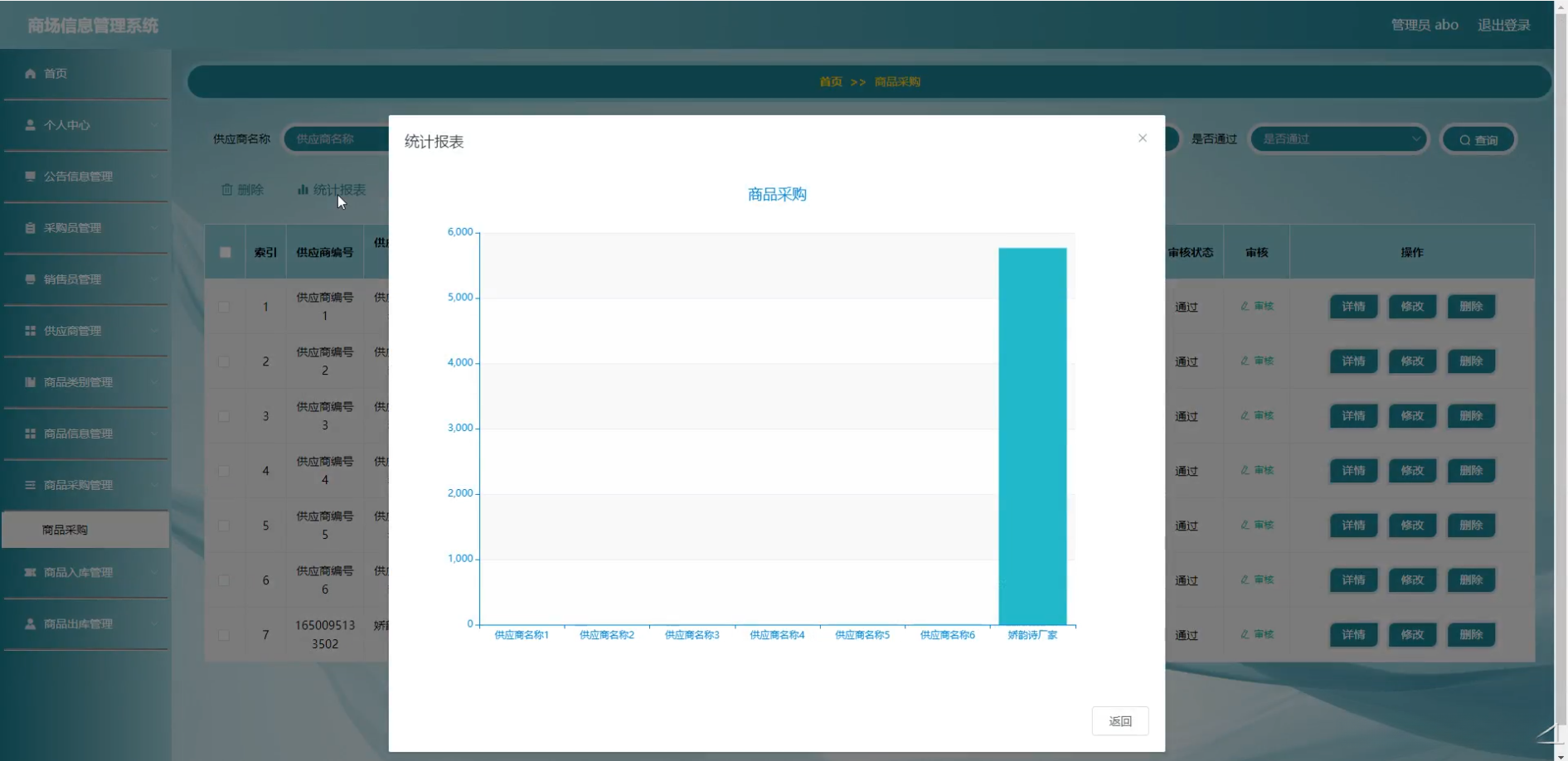This screenshot has height=761, width=1568.
Task: Click the 1650095133502 supplier number cell
Action: coord(325,635)
